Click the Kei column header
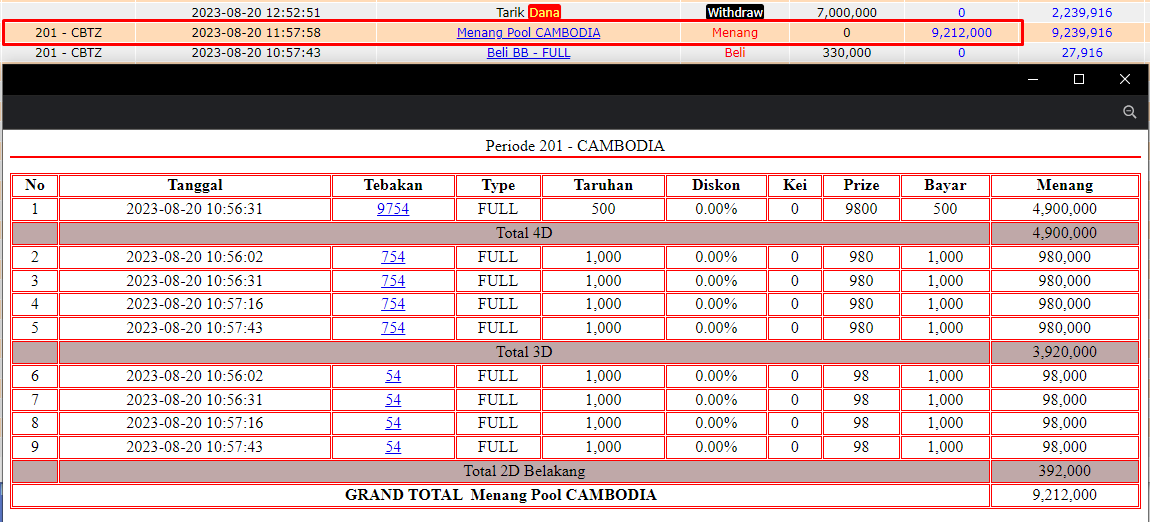Image resolution: width=1150 pixels, height=522 pixels. click(x=795, y=185)
